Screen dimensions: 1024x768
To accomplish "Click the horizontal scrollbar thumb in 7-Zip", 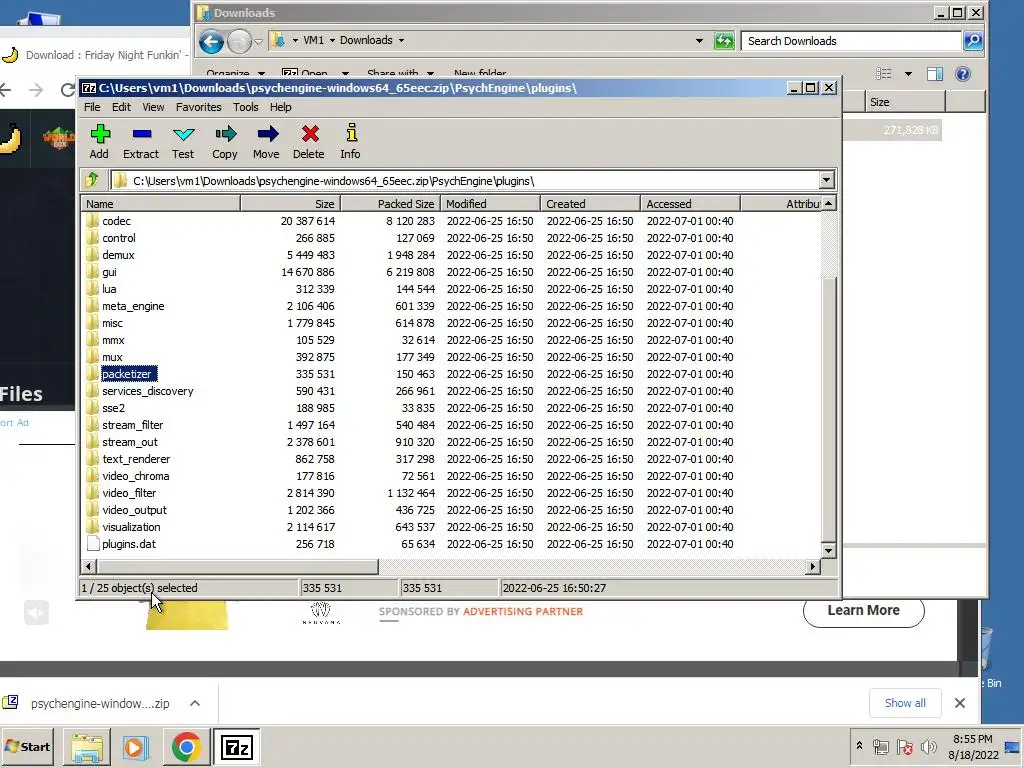I will tap(237, 566).
